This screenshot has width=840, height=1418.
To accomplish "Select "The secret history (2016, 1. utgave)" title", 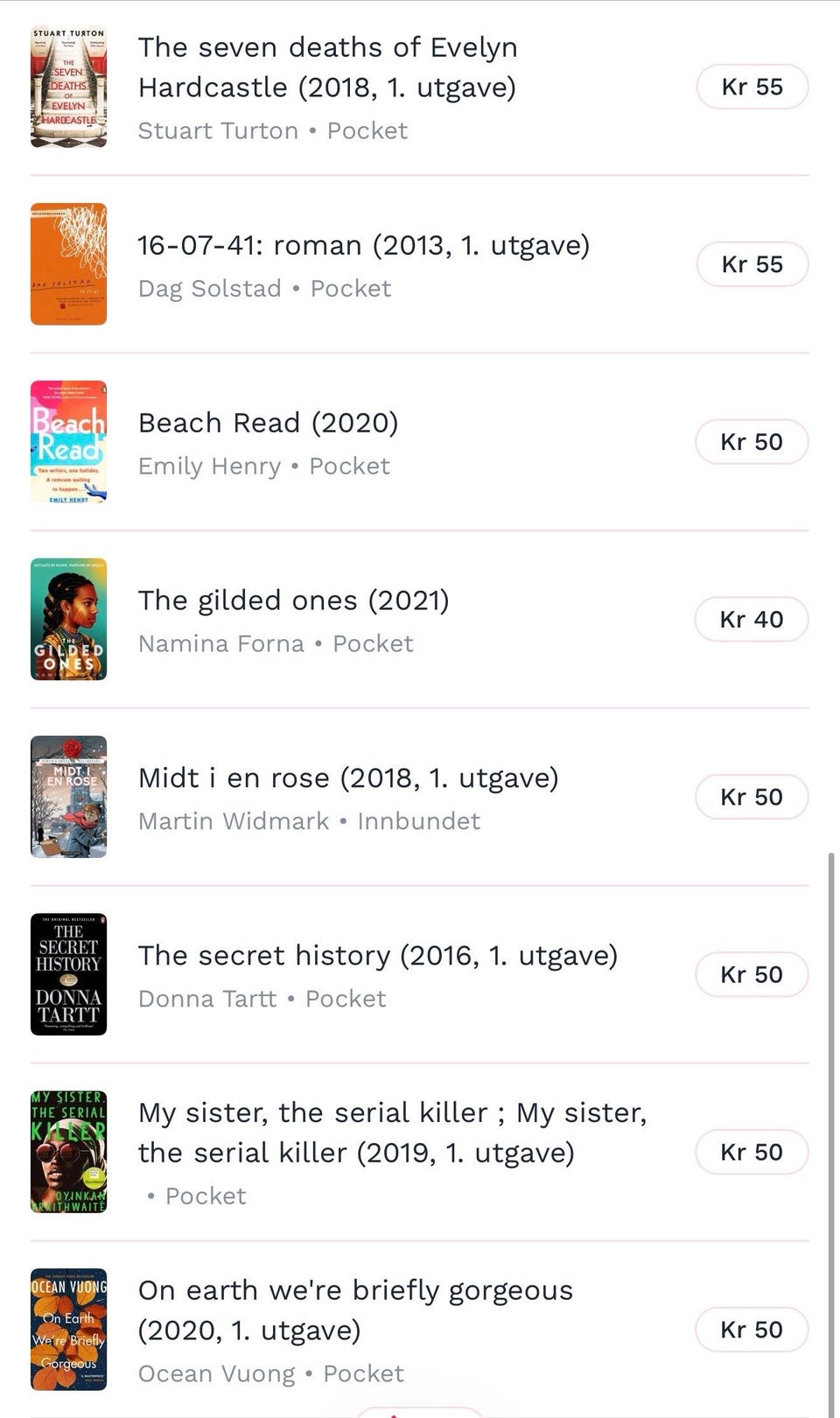I will tap(377, 955).
